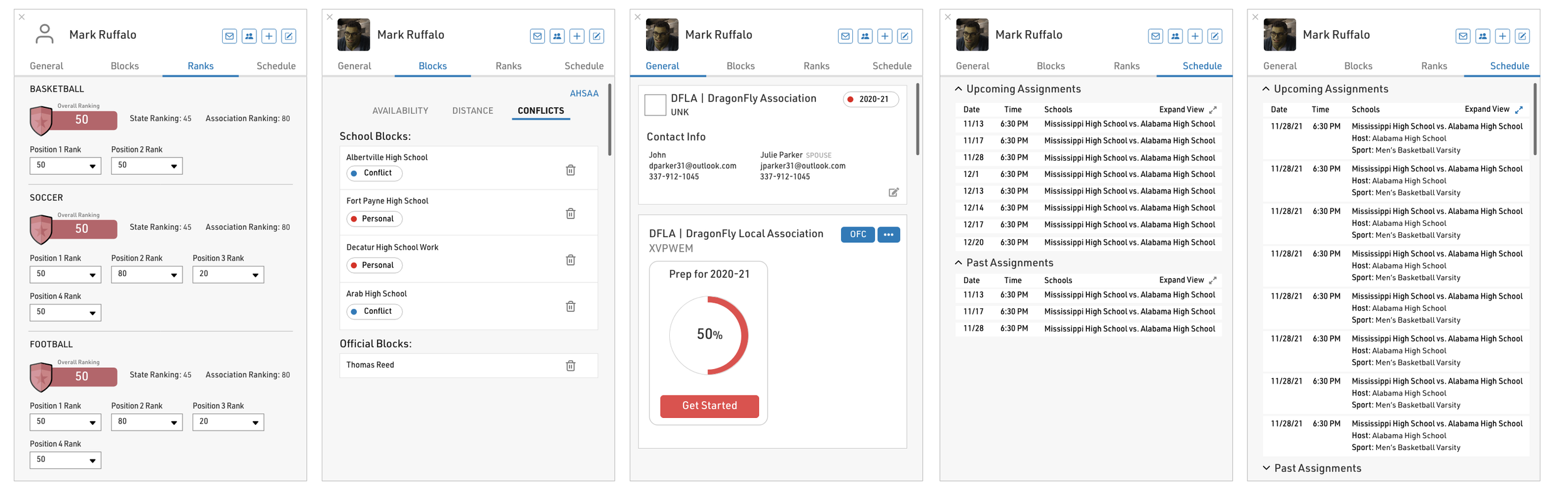Screen dimensions: 1568x504
Task: Click the 50% progress ring
Action: coord(709,335)
